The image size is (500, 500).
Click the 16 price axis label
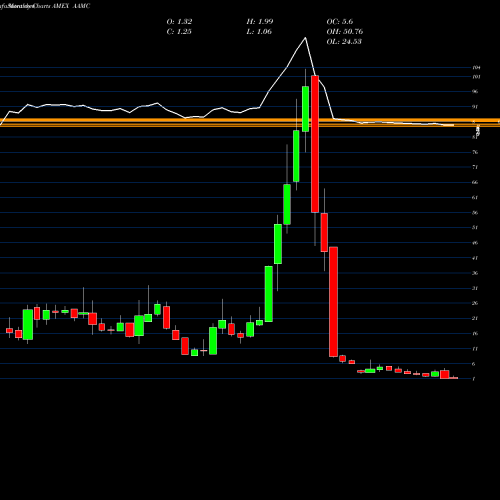point(475,334)
